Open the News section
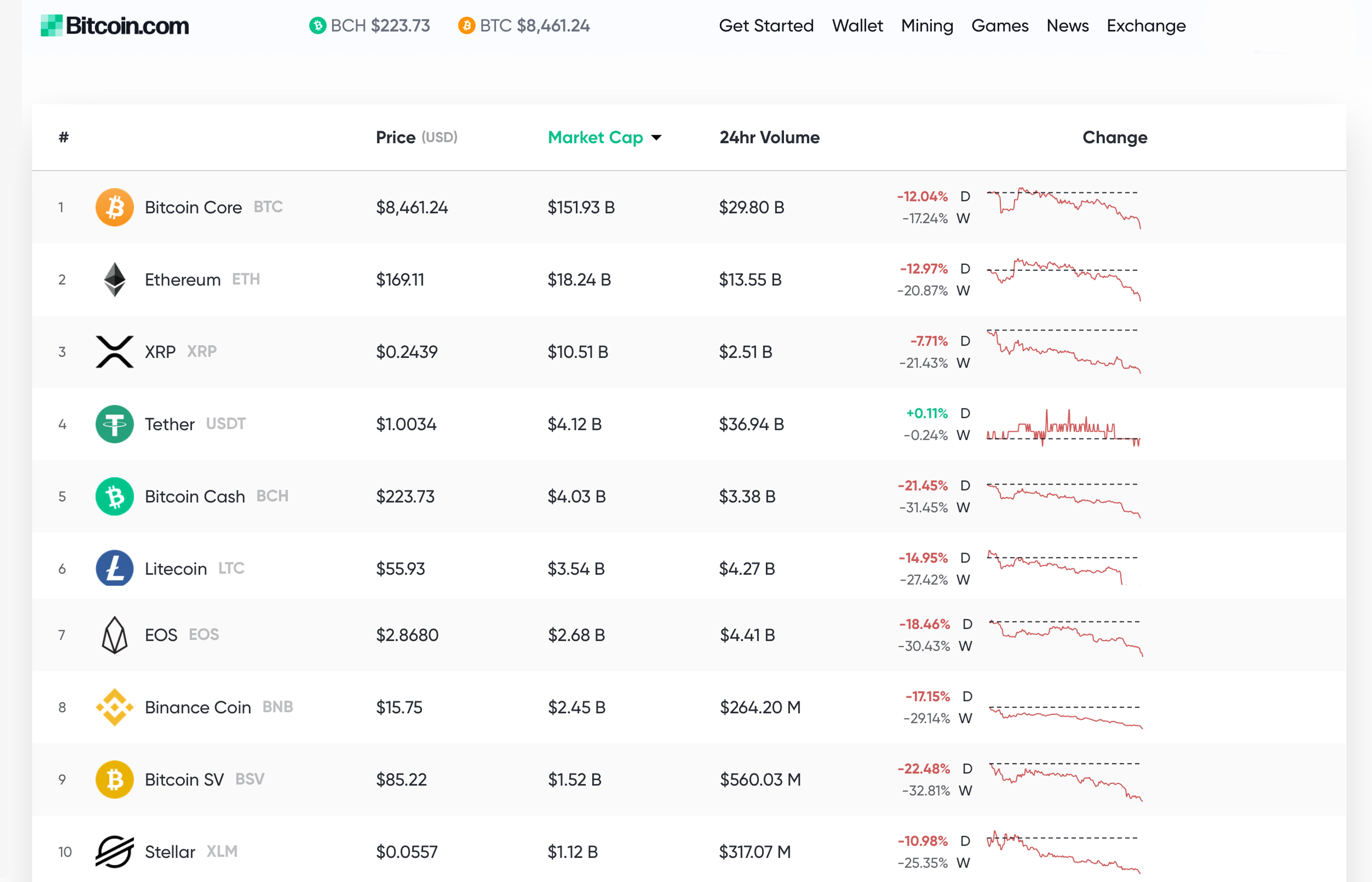The height and width of the screenshot is (882, 1372). tap(1067, 26)
